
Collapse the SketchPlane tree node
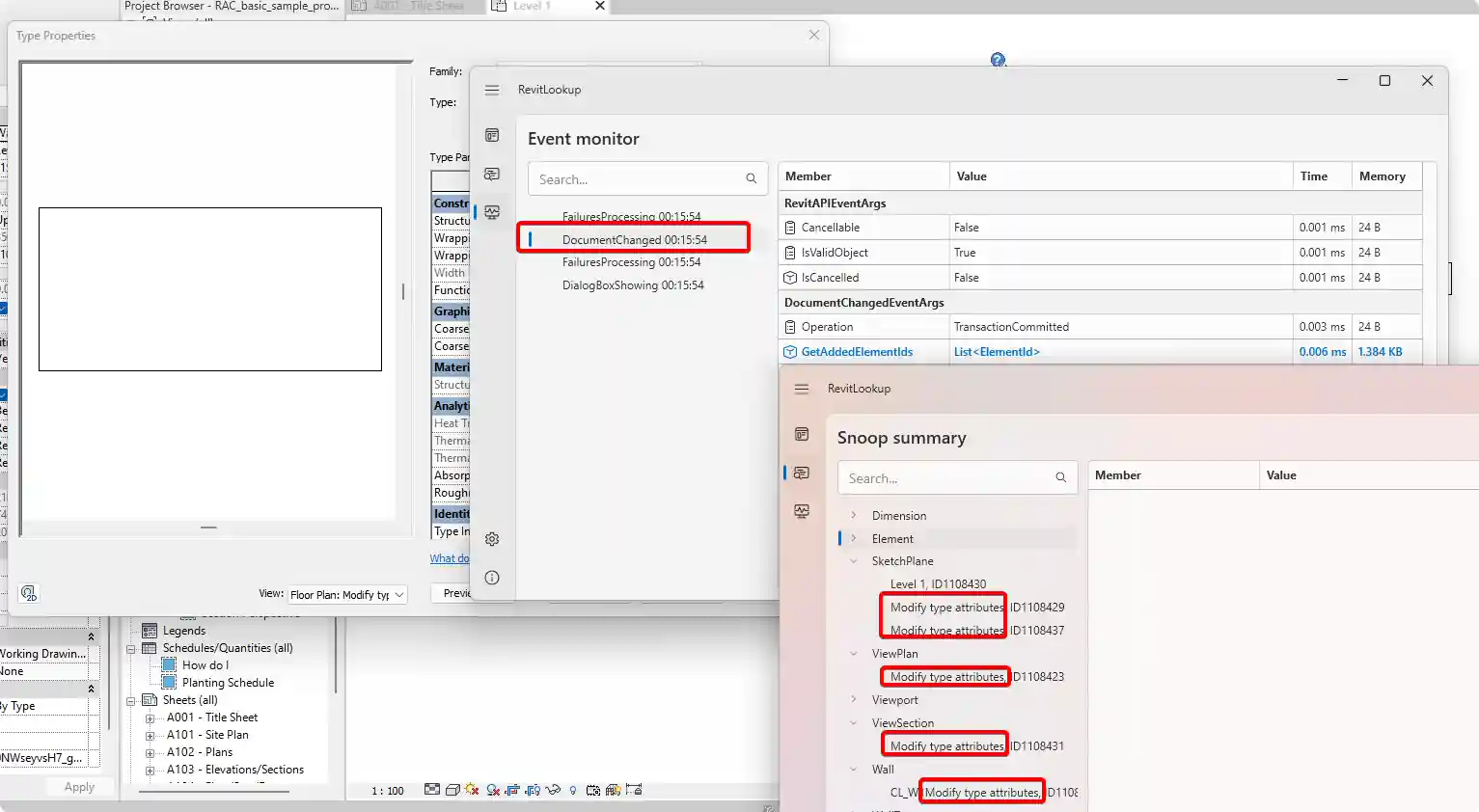853,560
